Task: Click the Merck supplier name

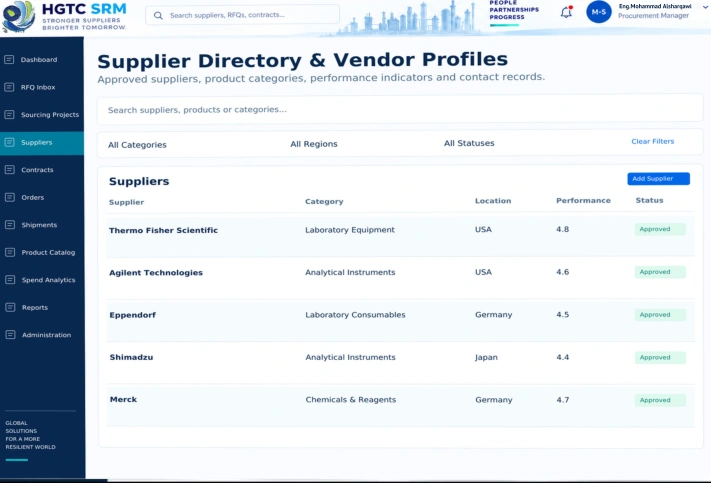Action: (x=123, y=400)
